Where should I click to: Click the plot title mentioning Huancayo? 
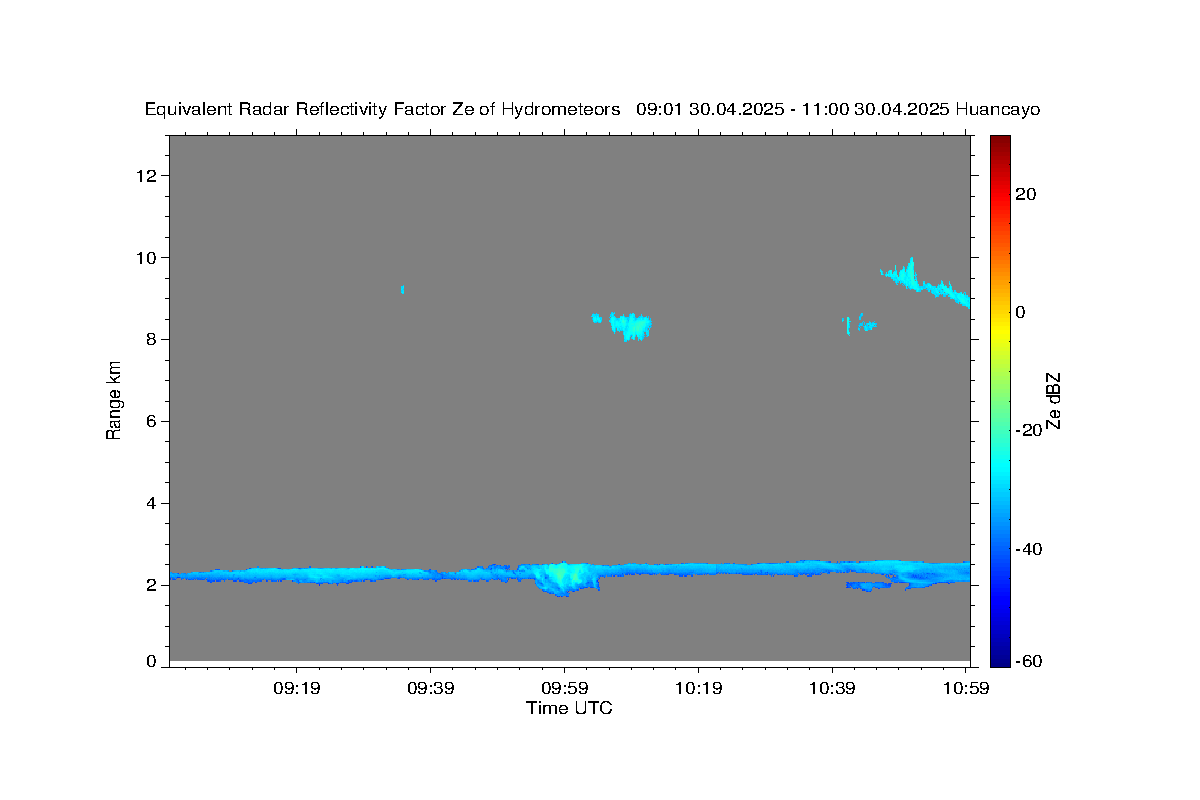click(592, 109)
